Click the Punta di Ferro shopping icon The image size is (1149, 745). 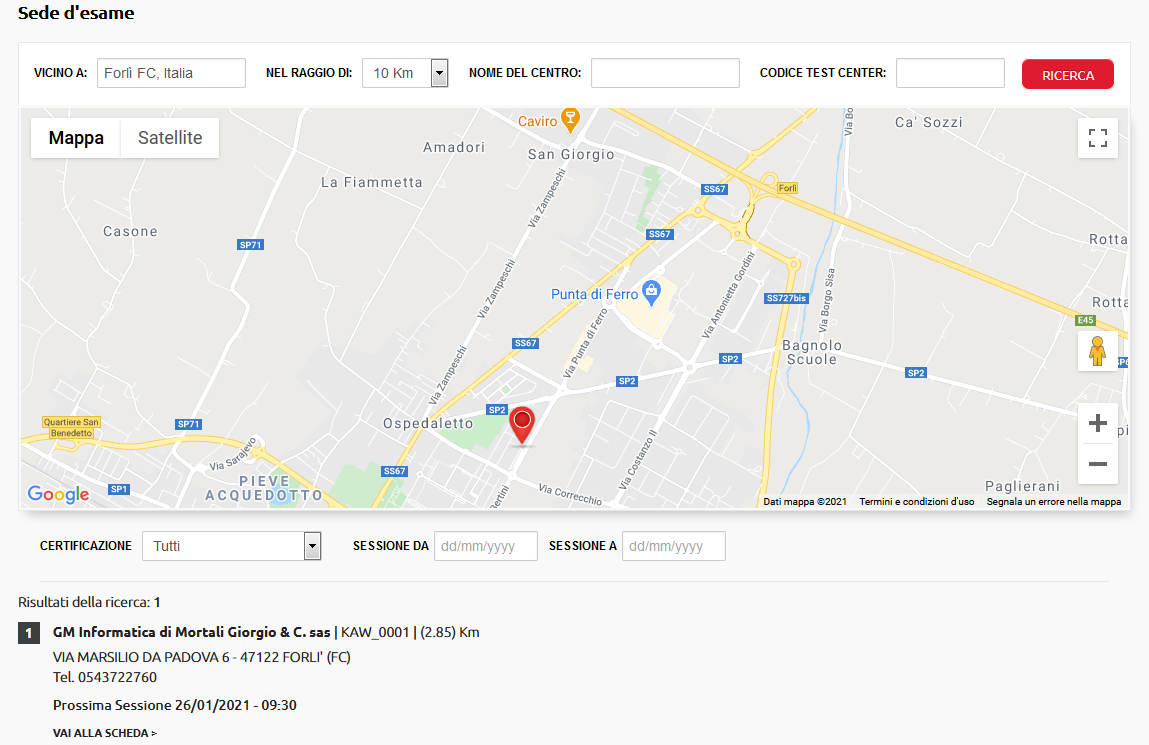click(x=651, y=293)
